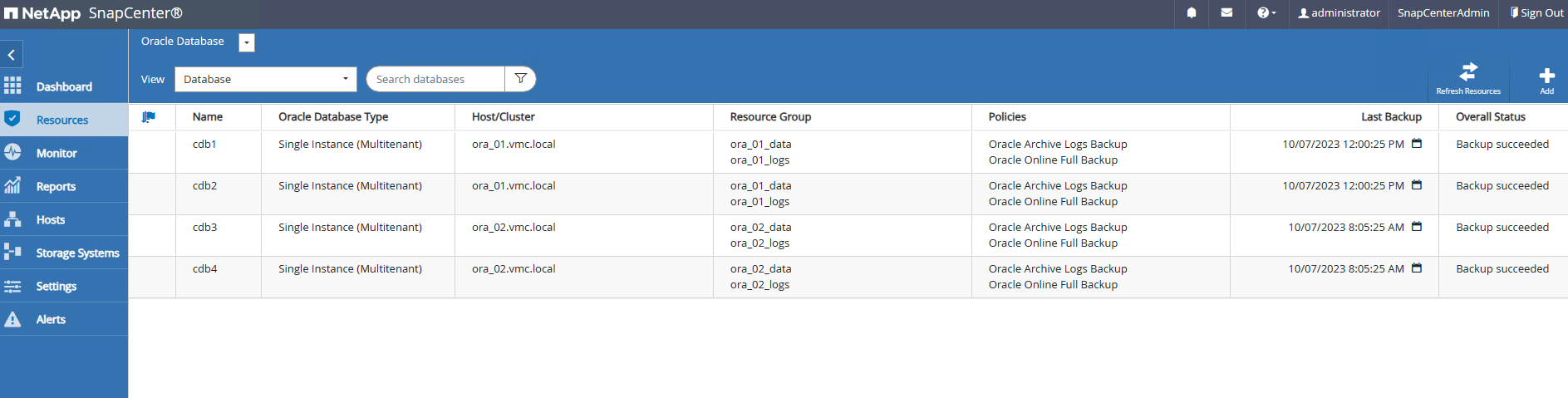The image size is (1568, 398).
Task: Open calendar icon for cdb3 last backup
Action: [1417, 227]
